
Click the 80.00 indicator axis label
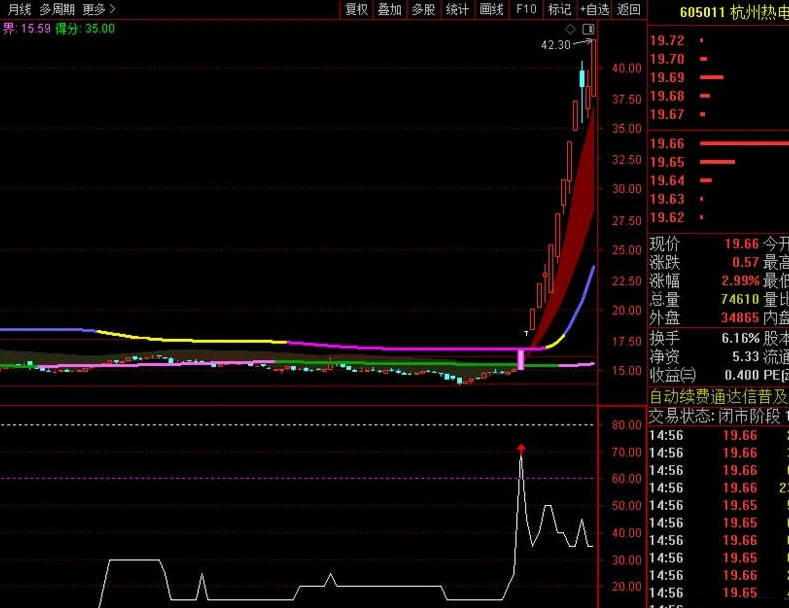point(626,425)
